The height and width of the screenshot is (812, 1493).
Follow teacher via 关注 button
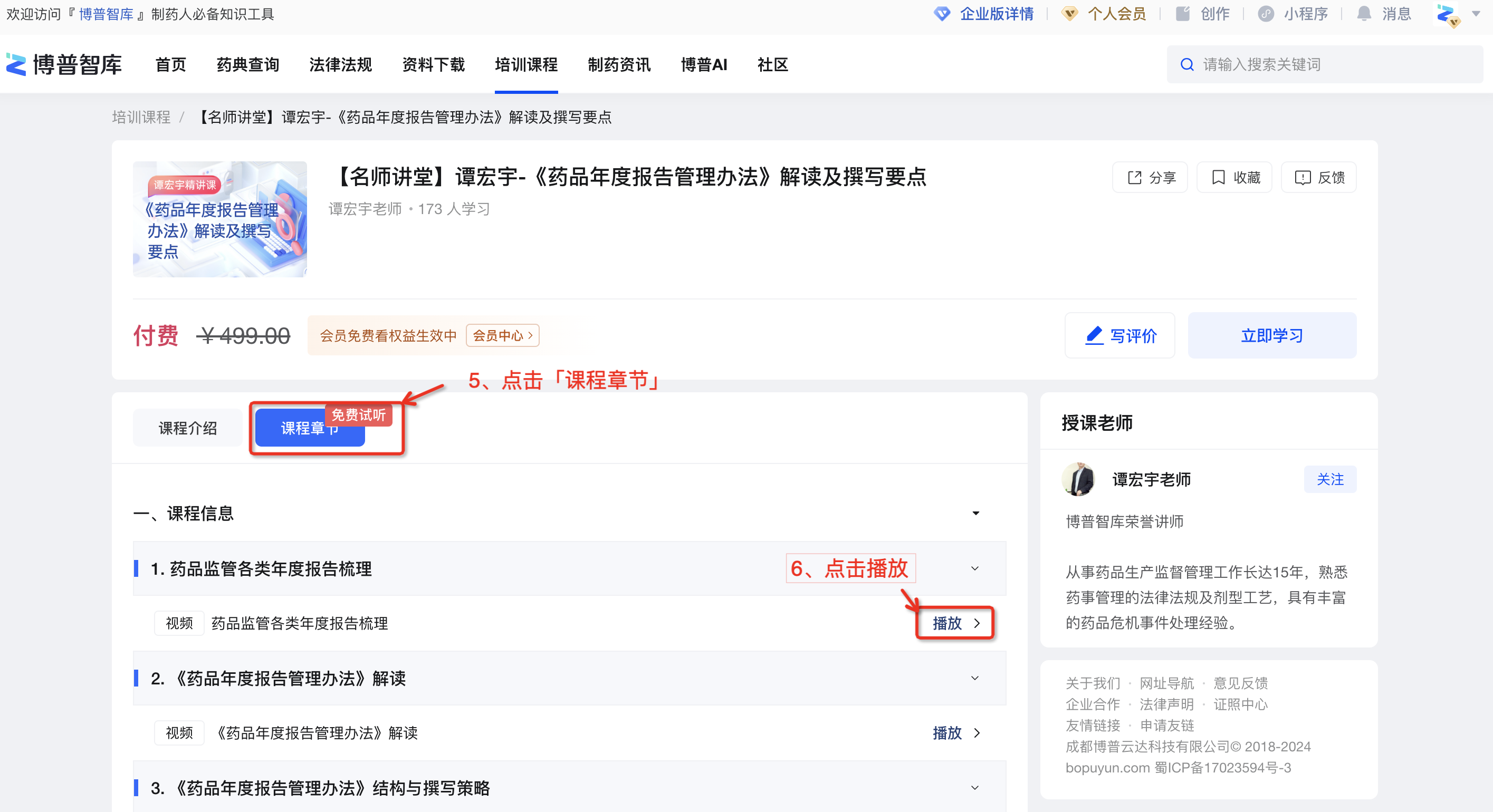click(1329, 480)
